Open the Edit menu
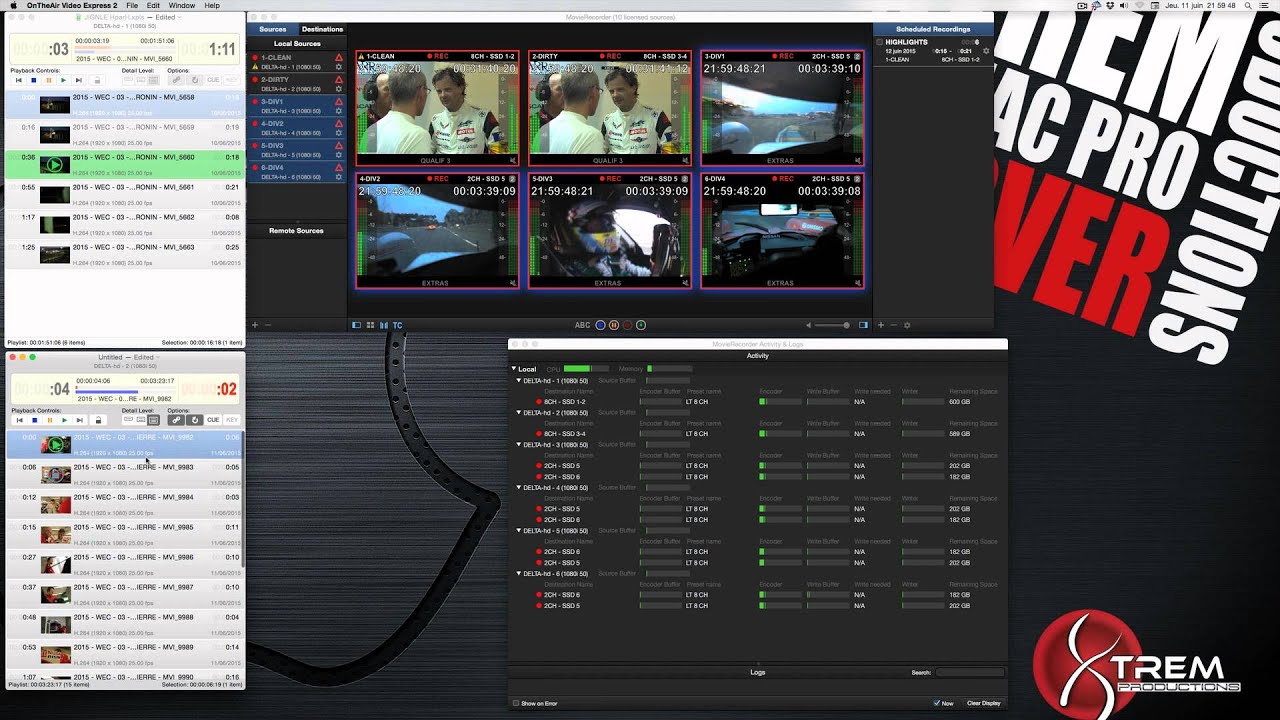Screen dimensions: 1280x720 click(153, 6)
